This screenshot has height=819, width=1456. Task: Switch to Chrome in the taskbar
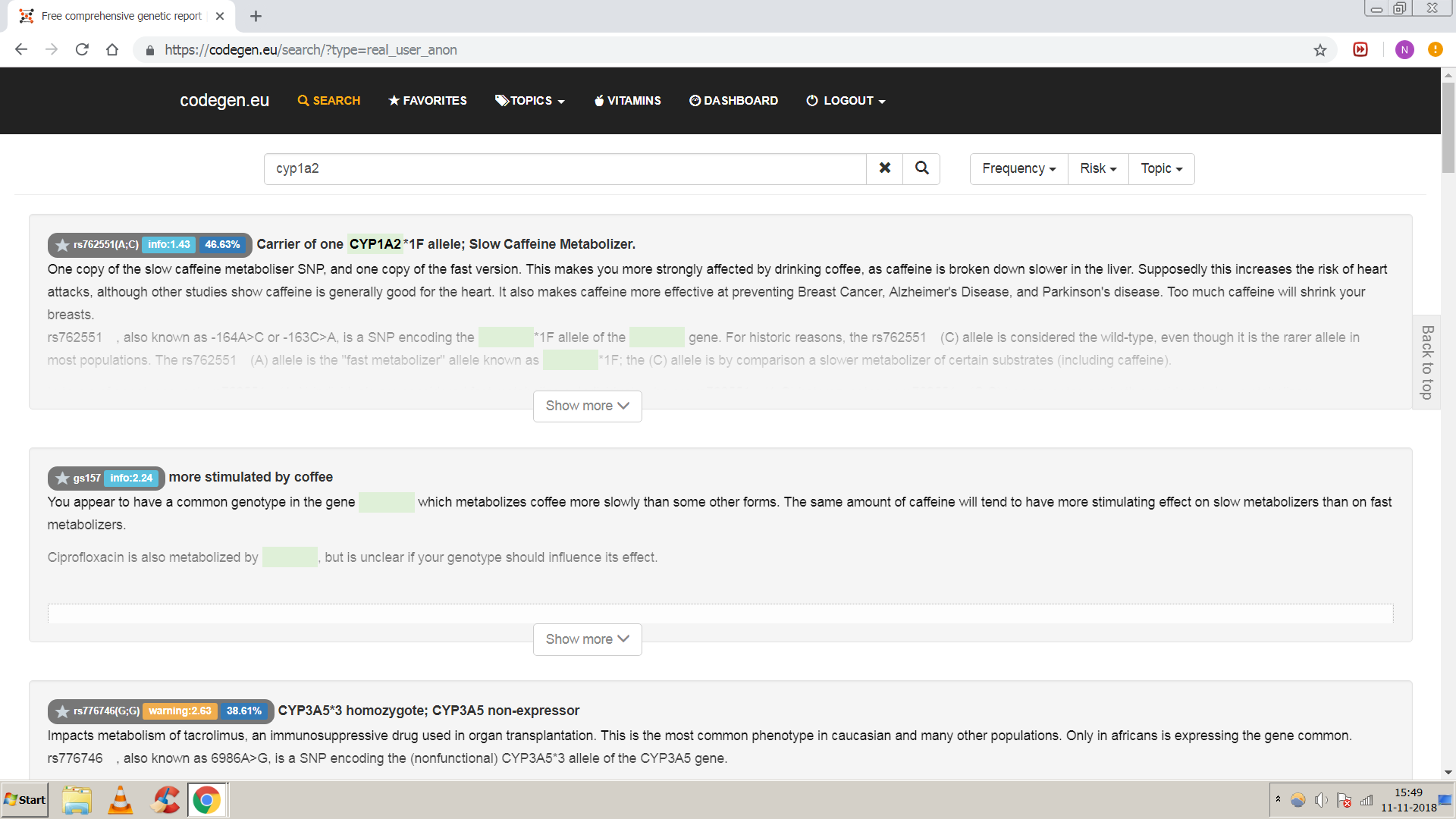pos(207,800)
